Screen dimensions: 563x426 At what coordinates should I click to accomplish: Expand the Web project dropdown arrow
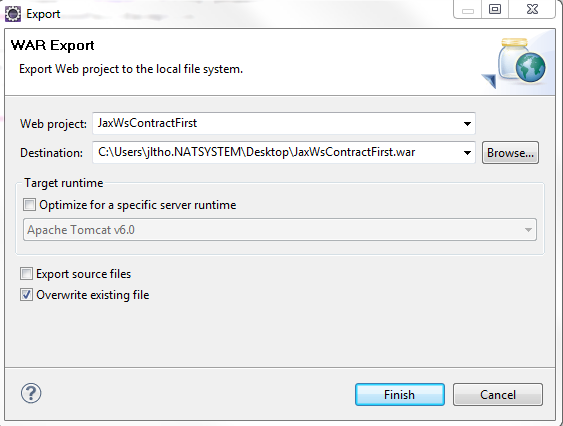[467, 124]
